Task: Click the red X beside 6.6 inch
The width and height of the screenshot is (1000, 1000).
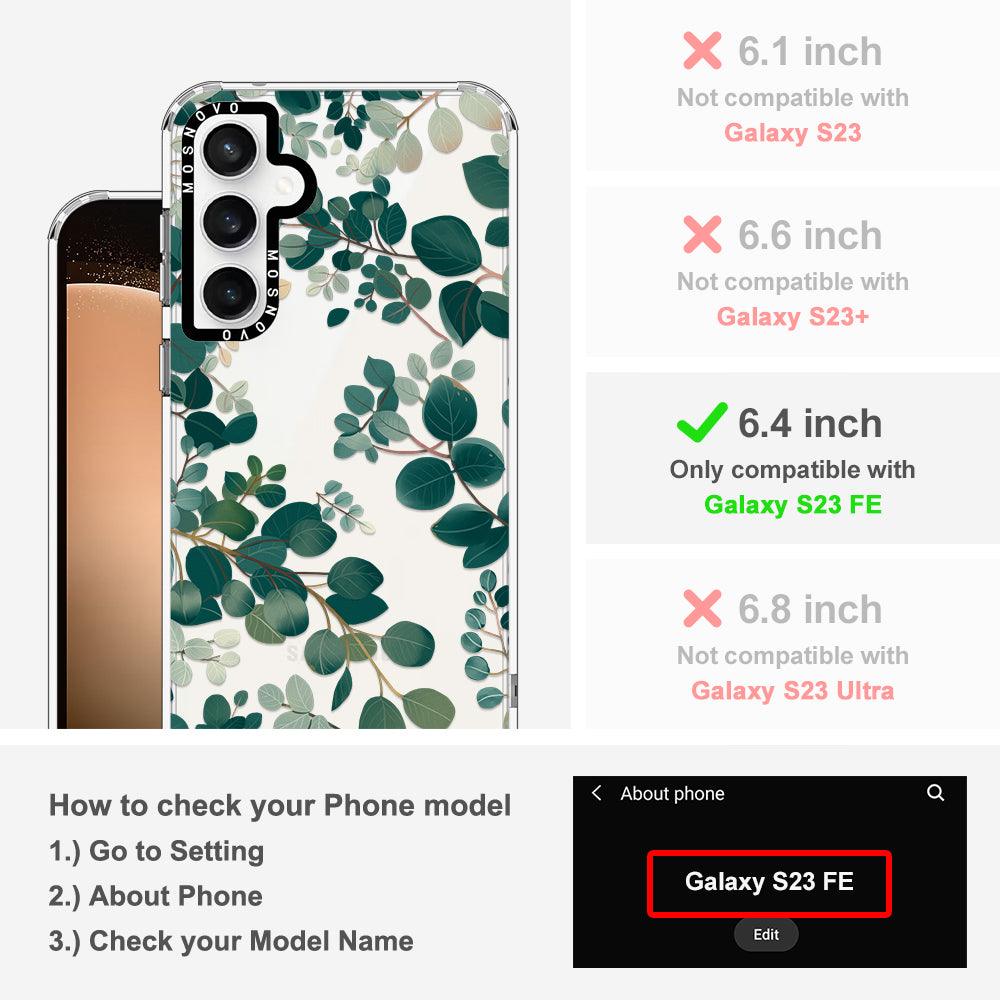Action: 702,235
